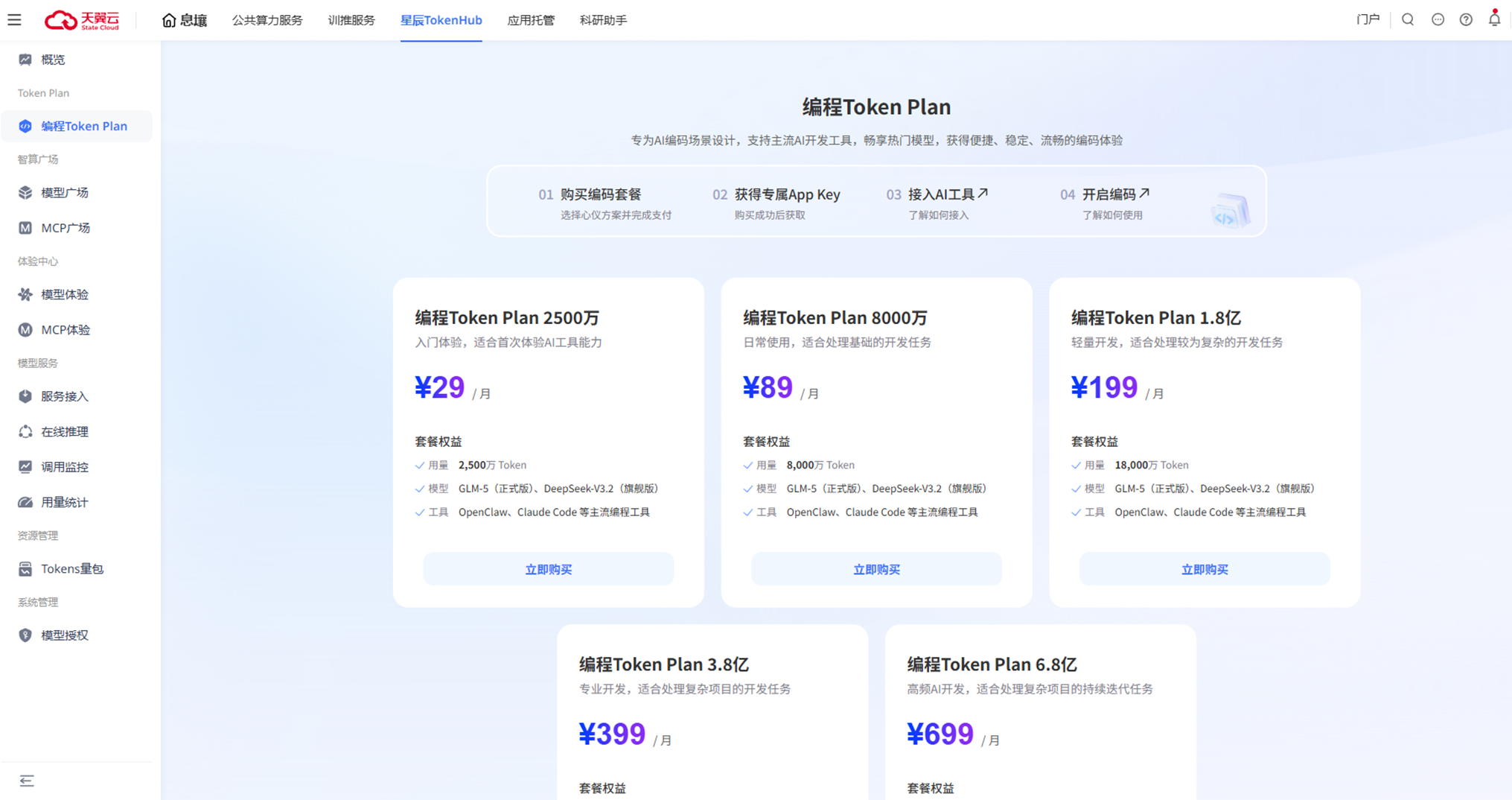The width and height of the screenshot is (1512, 800).
Task: Click the ¥699 monthly price
Action: [940, 734]
